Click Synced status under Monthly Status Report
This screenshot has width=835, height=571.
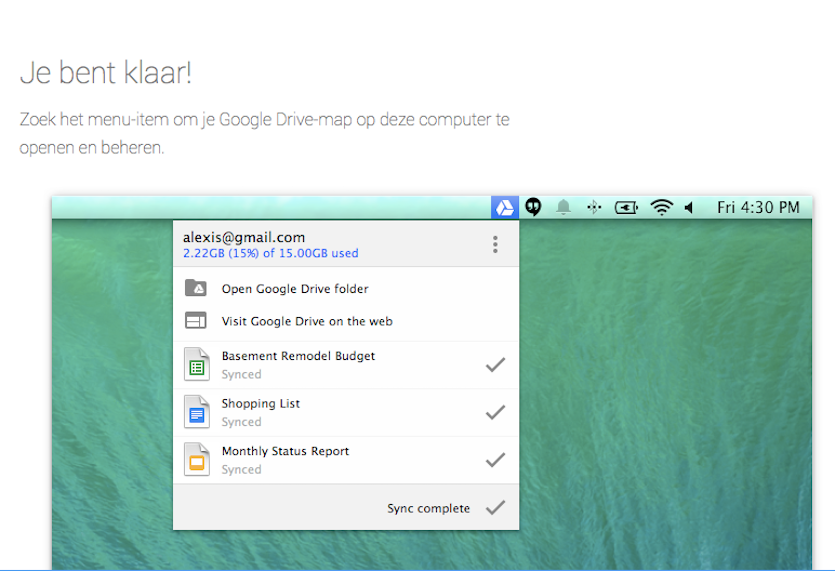point(241,469)
